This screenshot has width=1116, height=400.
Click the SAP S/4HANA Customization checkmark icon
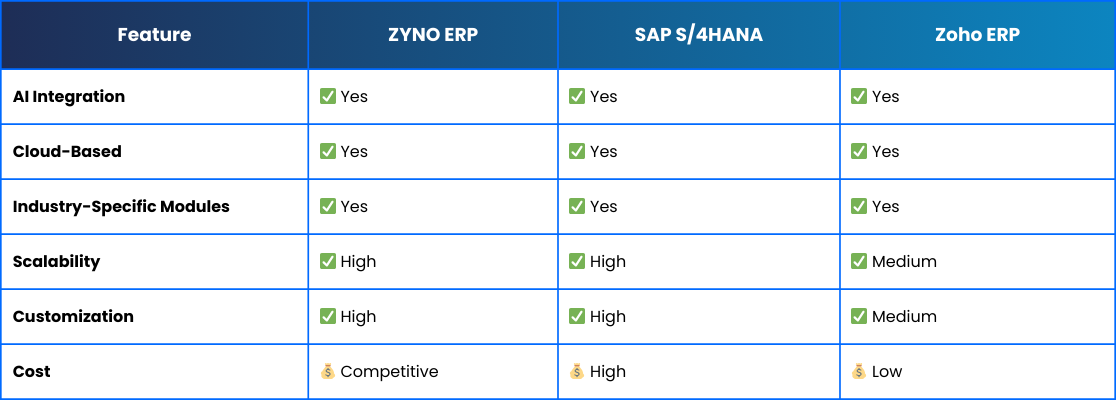[577, 316]
